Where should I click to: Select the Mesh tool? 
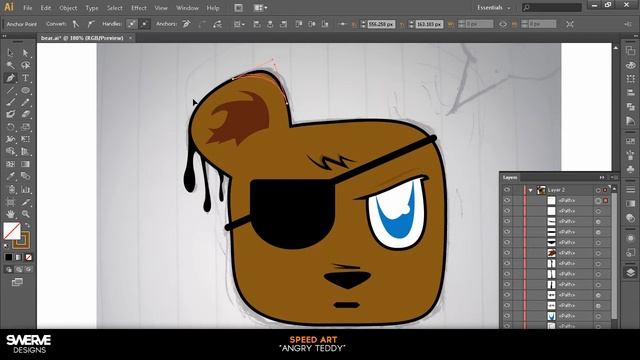tap(10, 164)
